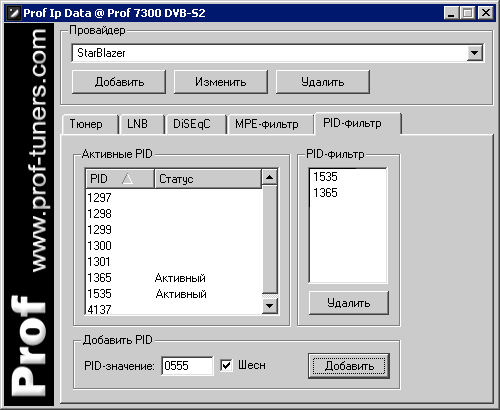Viewport: 500px width, 410px height.
Task: Open the LNB tab
Action: 137,124
